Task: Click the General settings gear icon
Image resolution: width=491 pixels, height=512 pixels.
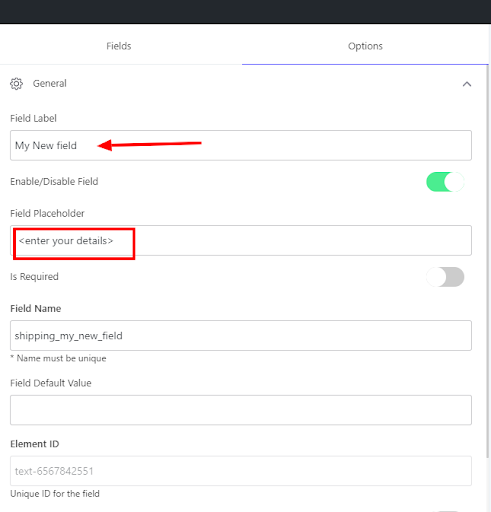Action: [x=16, y=84]
